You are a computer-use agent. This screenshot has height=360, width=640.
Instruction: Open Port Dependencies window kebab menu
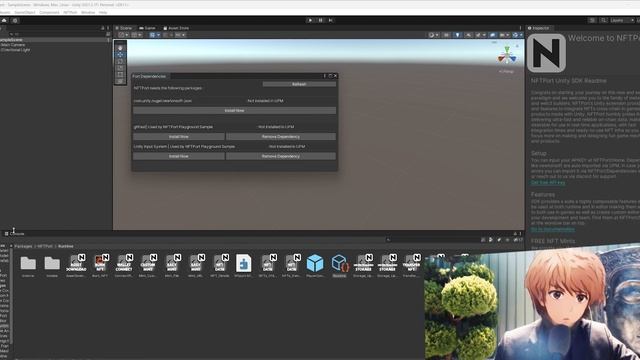coord(325,76)
